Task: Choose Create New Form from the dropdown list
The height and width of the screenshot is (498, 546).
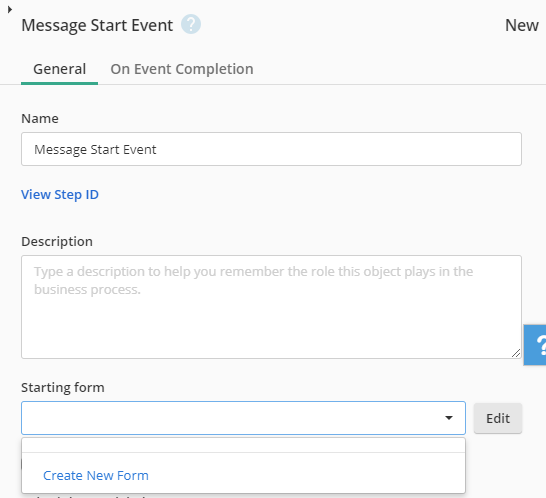Action: pos(96,475)
